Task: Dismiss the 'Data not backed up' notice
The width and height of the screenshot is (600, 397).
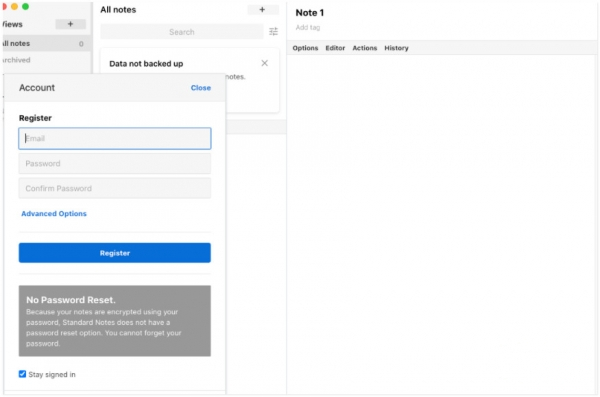Action: pos(264,63)
